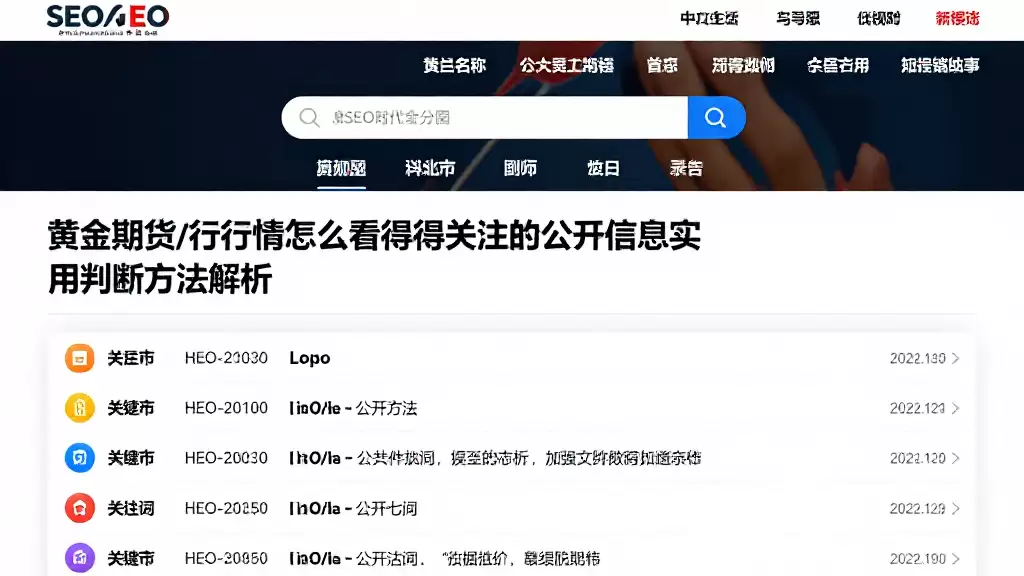Open the entry title in purple icon row
This screenshot has width=1024, height=576.
point(445,559)
